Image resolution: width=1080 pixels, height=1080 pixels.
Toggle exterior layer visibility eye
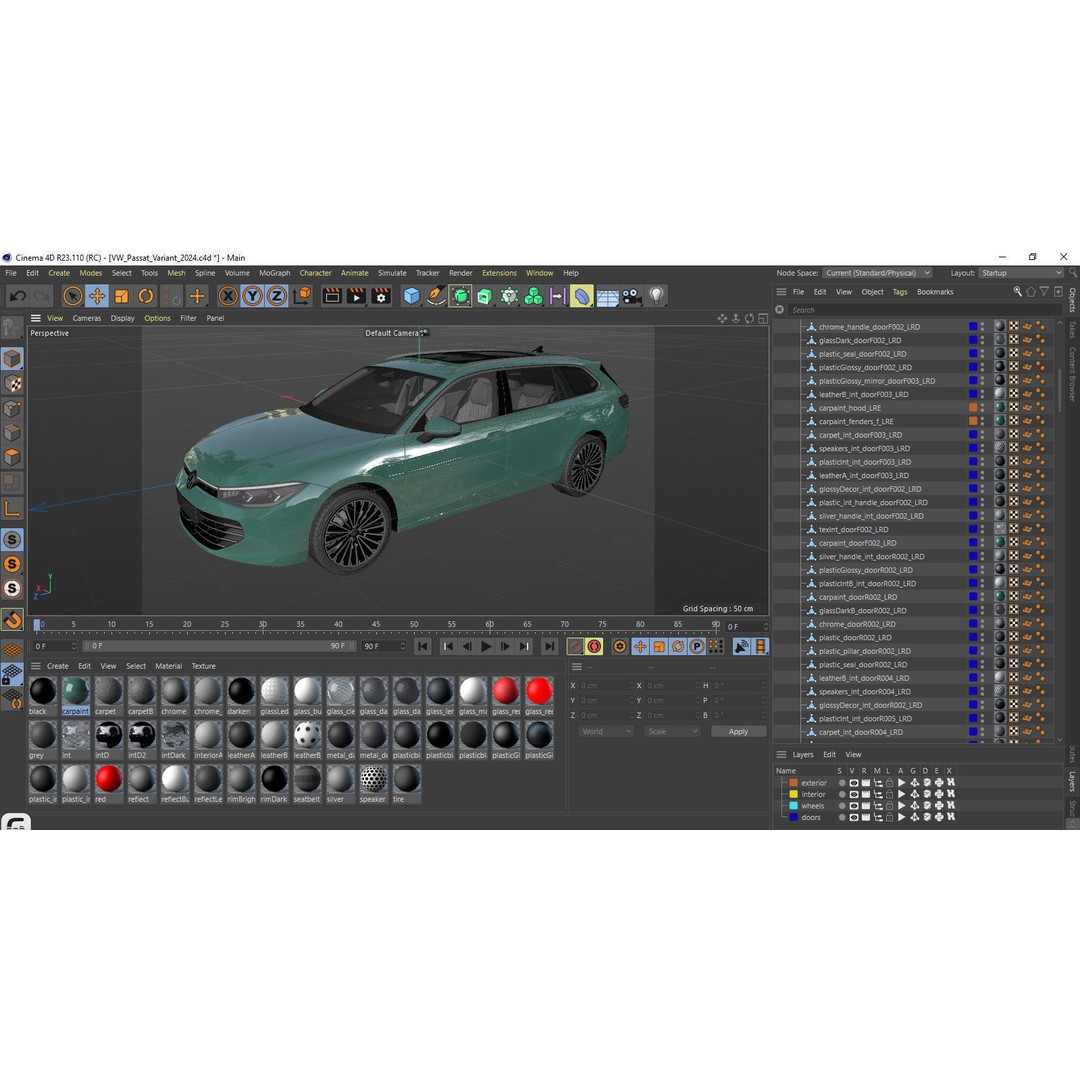coord(853,783)
